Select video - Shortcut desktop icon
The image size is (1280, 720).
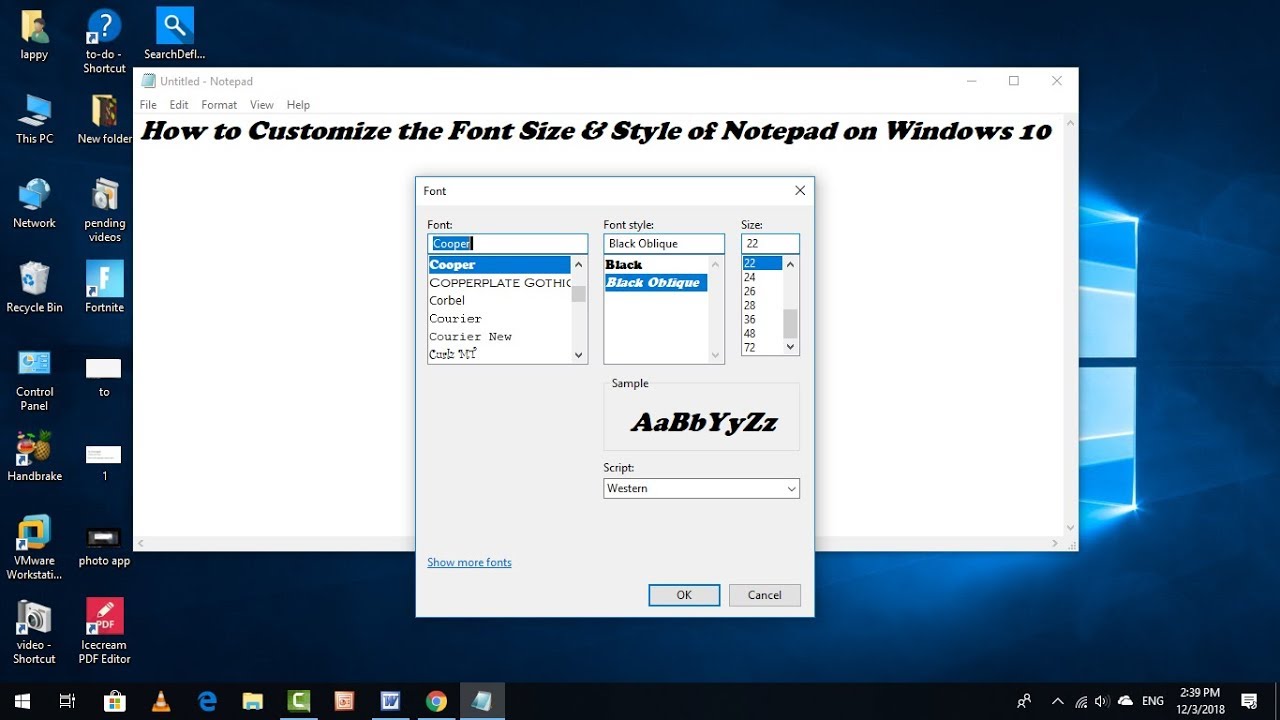click(x=34, y=632)
